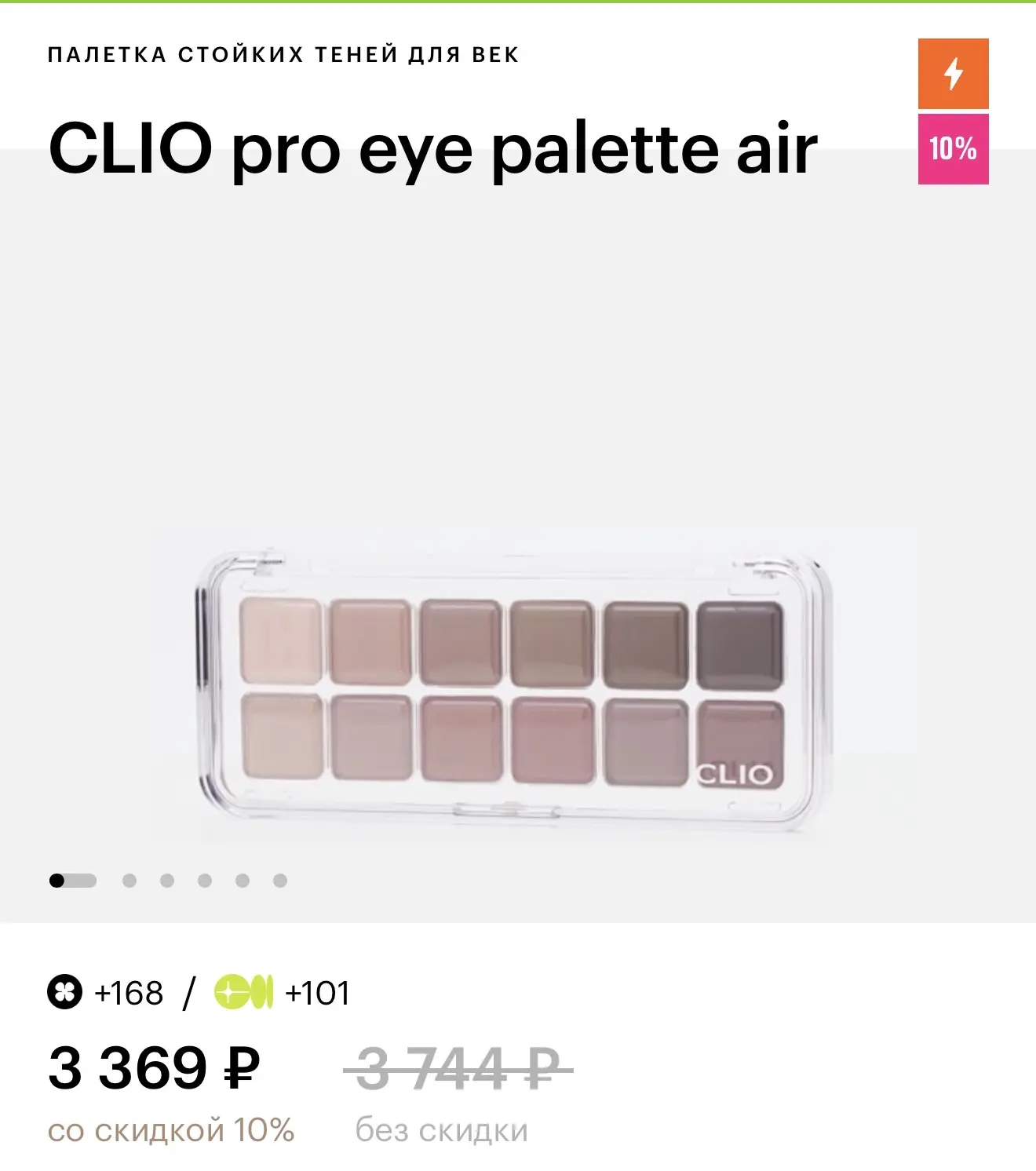Click the CLIO pro eye palette air title

tap(432, 148)
